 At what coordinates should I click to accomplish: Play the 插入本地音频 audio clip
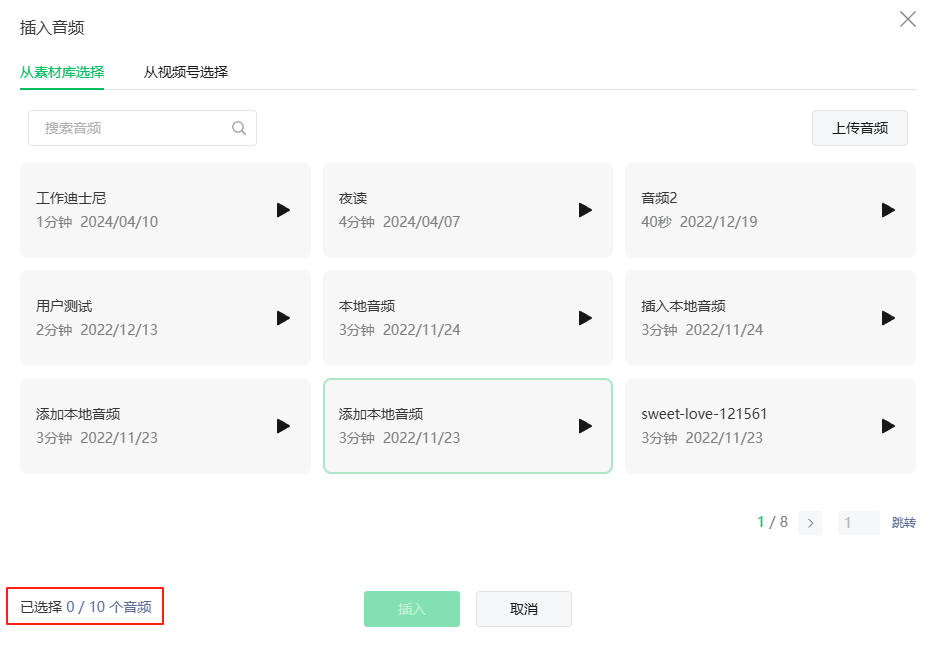point(888,318)
